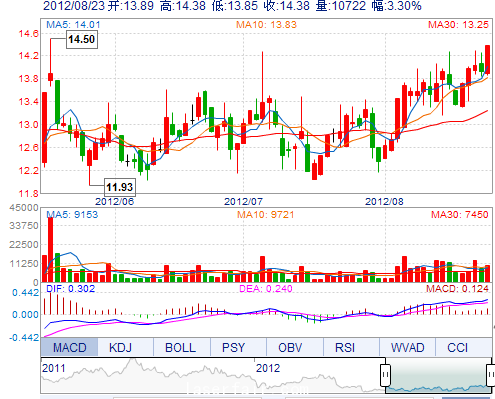This screenshot has width=495, height=399.
Task: Click the right range slider handle
Action: click(x=491, y=375)
